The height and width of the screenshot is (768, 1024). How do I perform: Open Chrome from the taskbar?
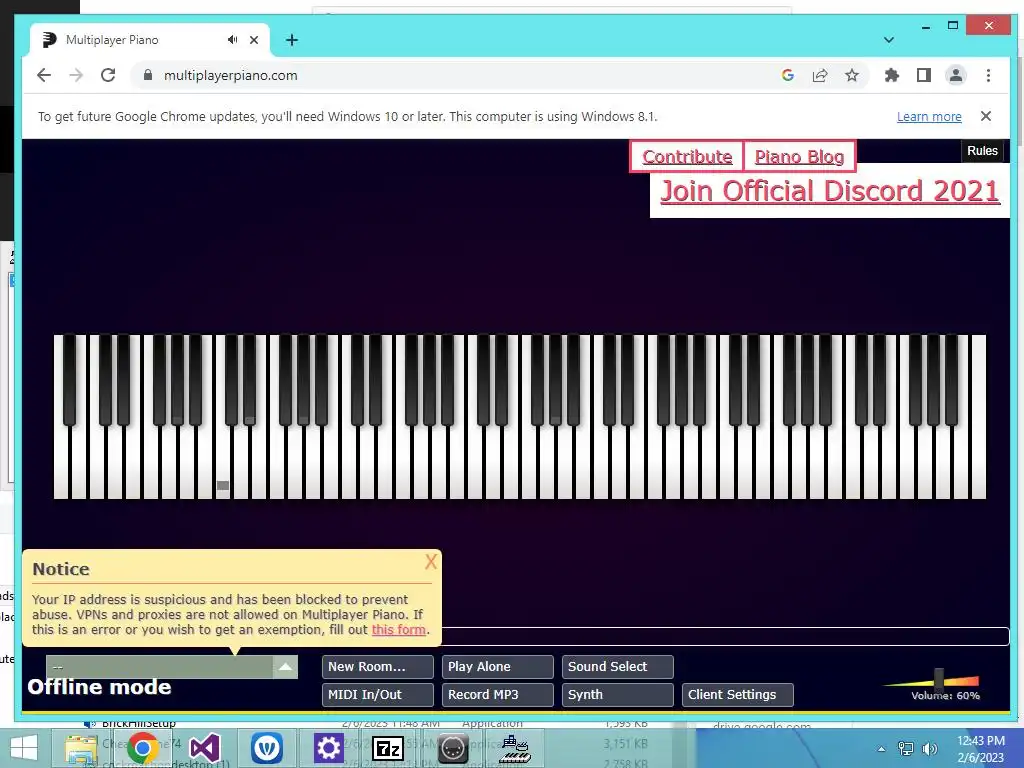(142, 748)
